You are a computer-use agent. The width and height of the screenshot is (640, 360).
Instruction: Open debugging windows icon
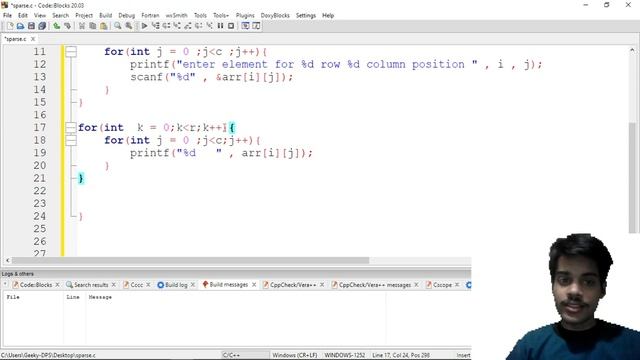pos(245,26)
